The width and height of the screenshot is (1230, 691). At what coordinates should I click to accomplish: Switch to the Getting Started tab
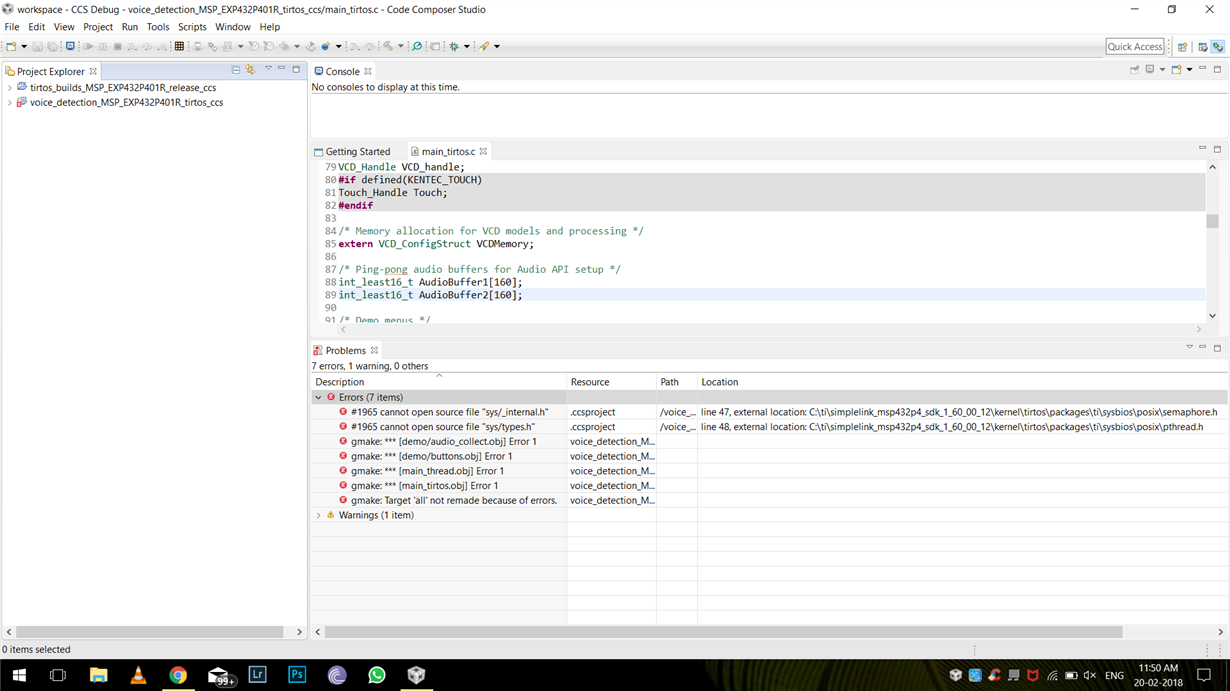point(357,152)
